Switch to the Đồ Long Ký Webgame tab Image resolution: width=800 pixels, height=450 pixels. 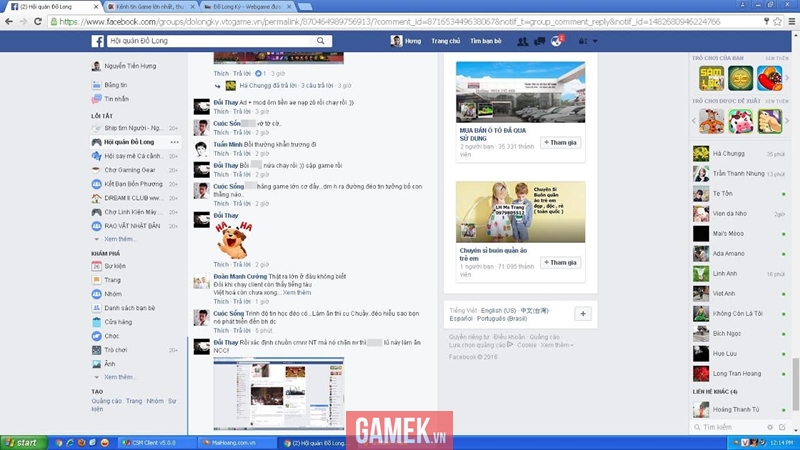click(246, 7)
